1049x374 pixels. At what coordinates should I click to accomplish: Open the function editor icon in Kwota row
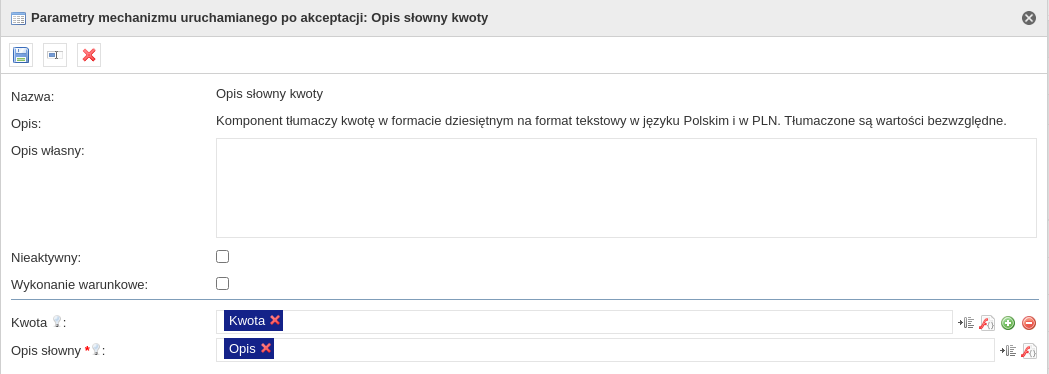pos(987,323)
